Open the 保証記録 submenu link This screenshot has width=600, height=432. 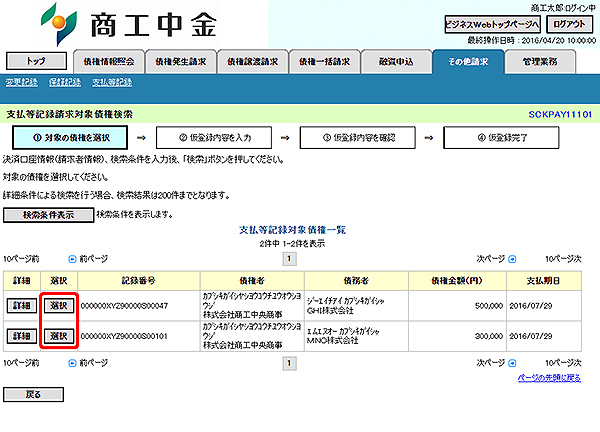pos(65,82)
